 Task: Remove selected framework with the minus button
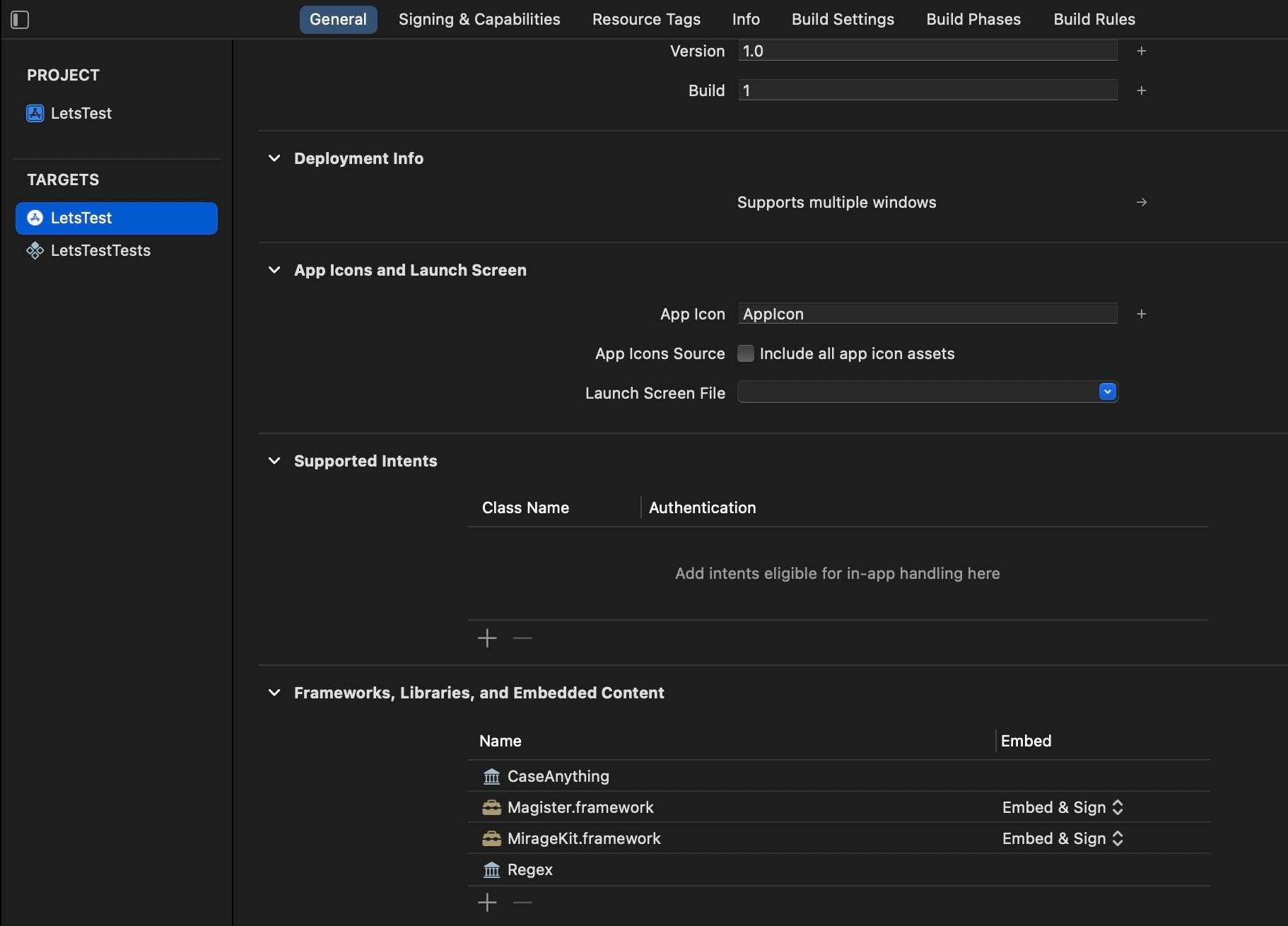pos(522,903)
